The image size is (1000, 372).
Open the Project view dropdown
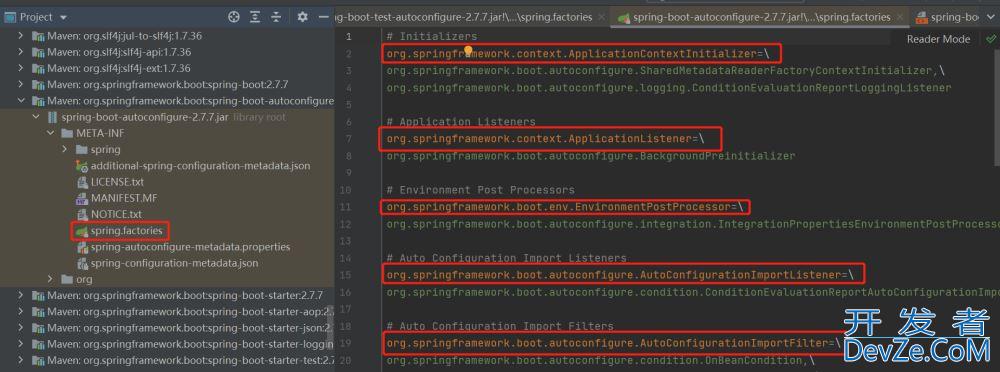pos(63,17)
